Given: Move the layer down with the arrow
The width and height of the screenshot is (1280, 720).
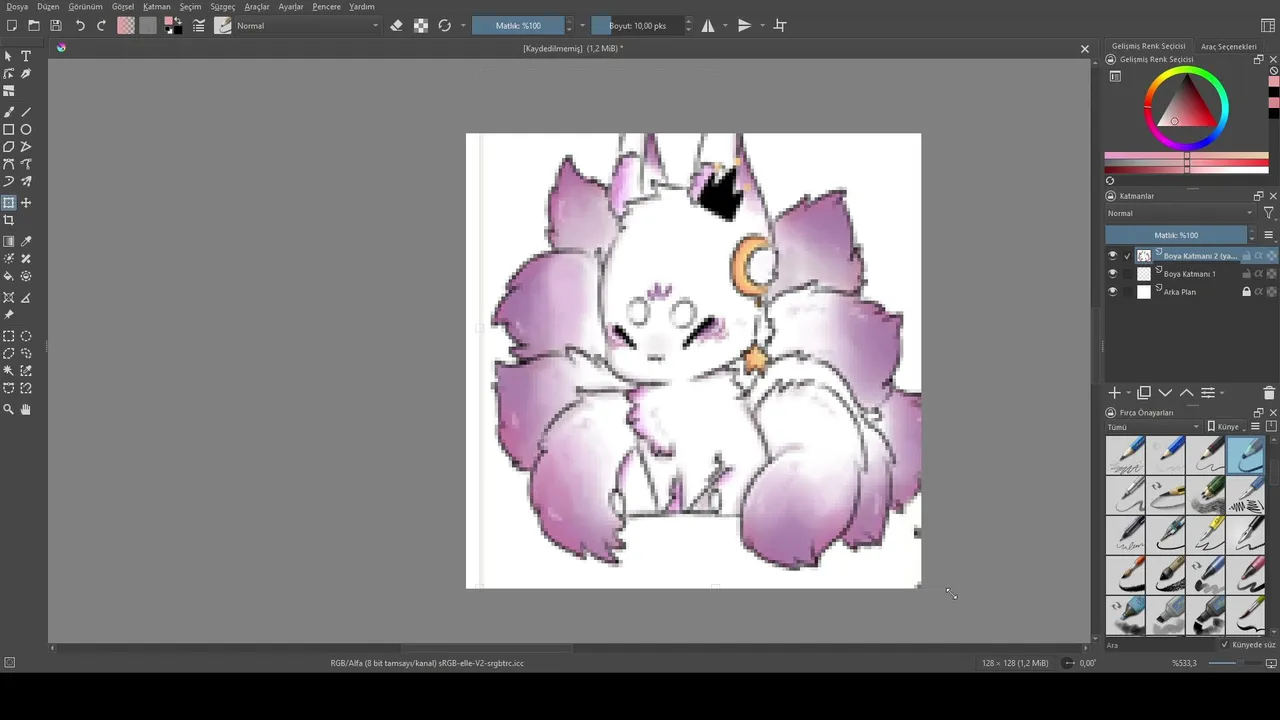Looking at the screenshot, I should pos(1165,393).
